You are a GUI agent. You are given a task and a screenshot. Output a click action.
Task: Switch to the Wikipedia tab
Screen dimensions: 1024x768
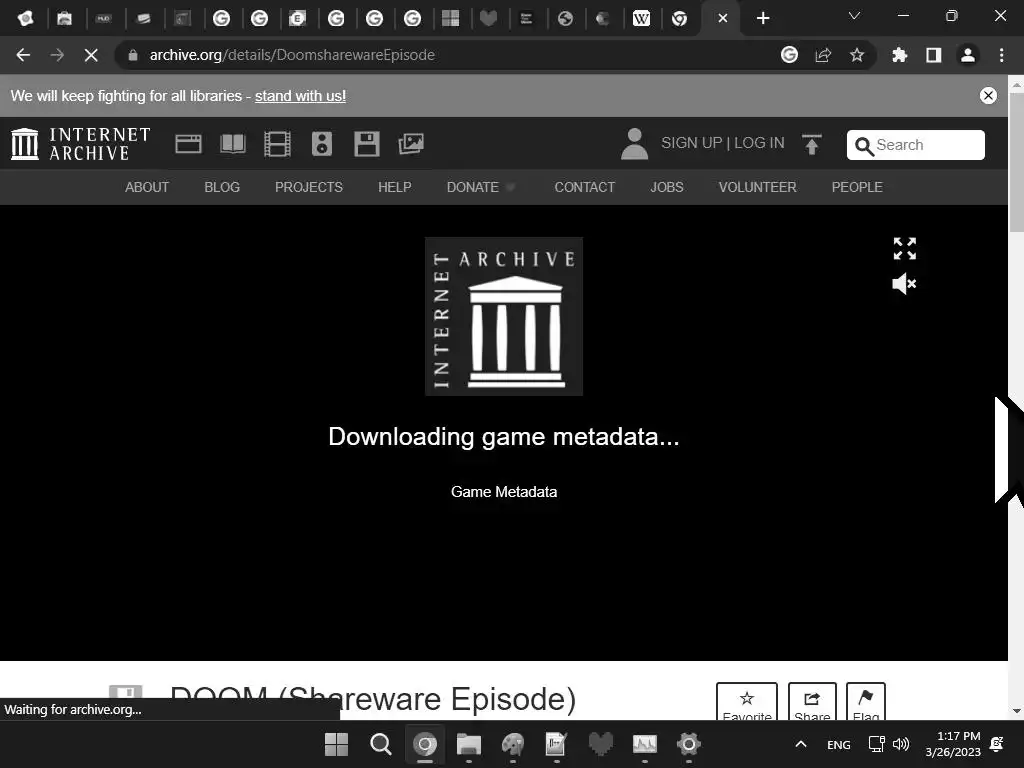(x=641, y=18)
